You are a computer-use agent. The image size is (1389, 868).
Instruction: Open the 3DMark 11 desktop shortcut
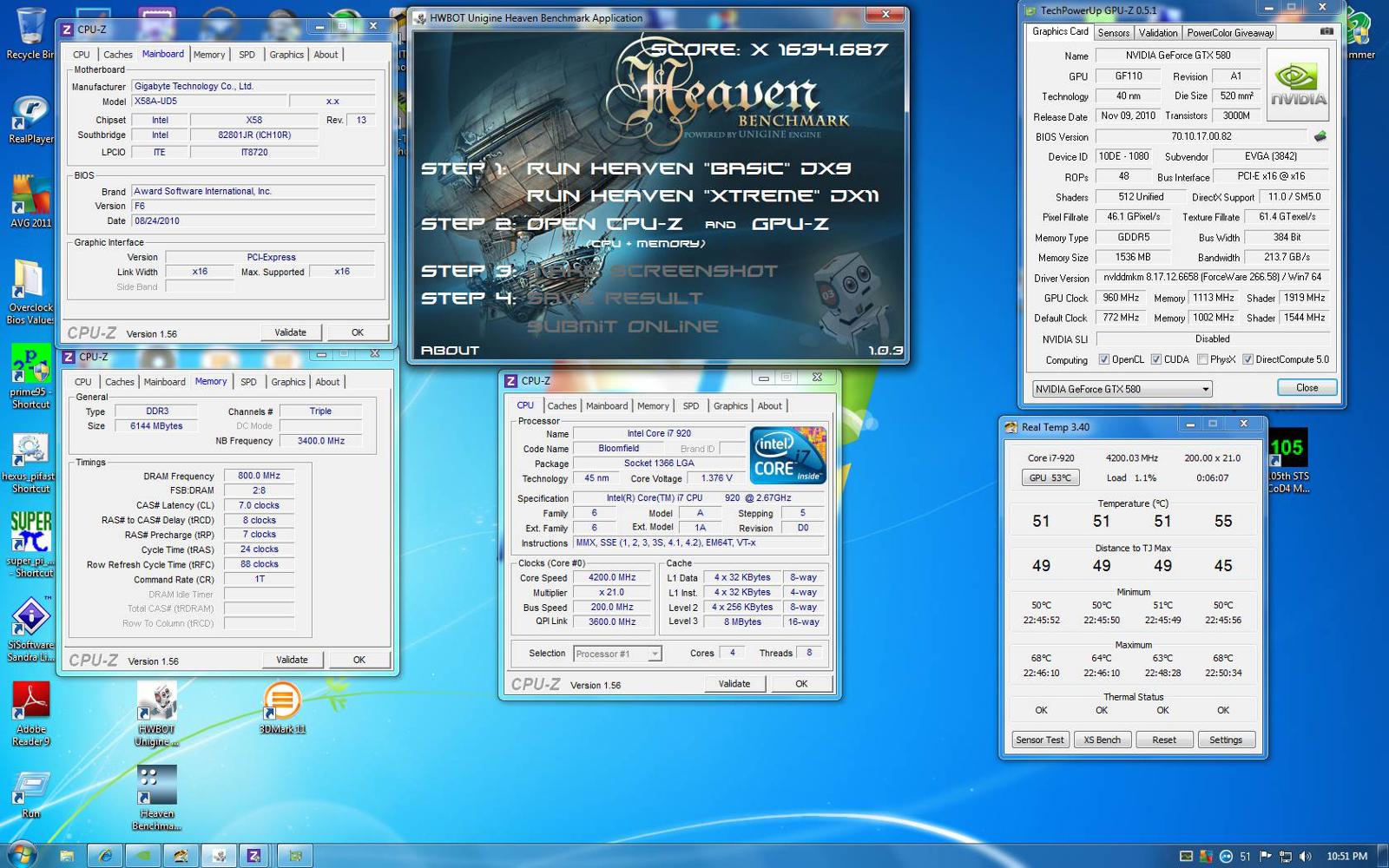pos(282,708)
